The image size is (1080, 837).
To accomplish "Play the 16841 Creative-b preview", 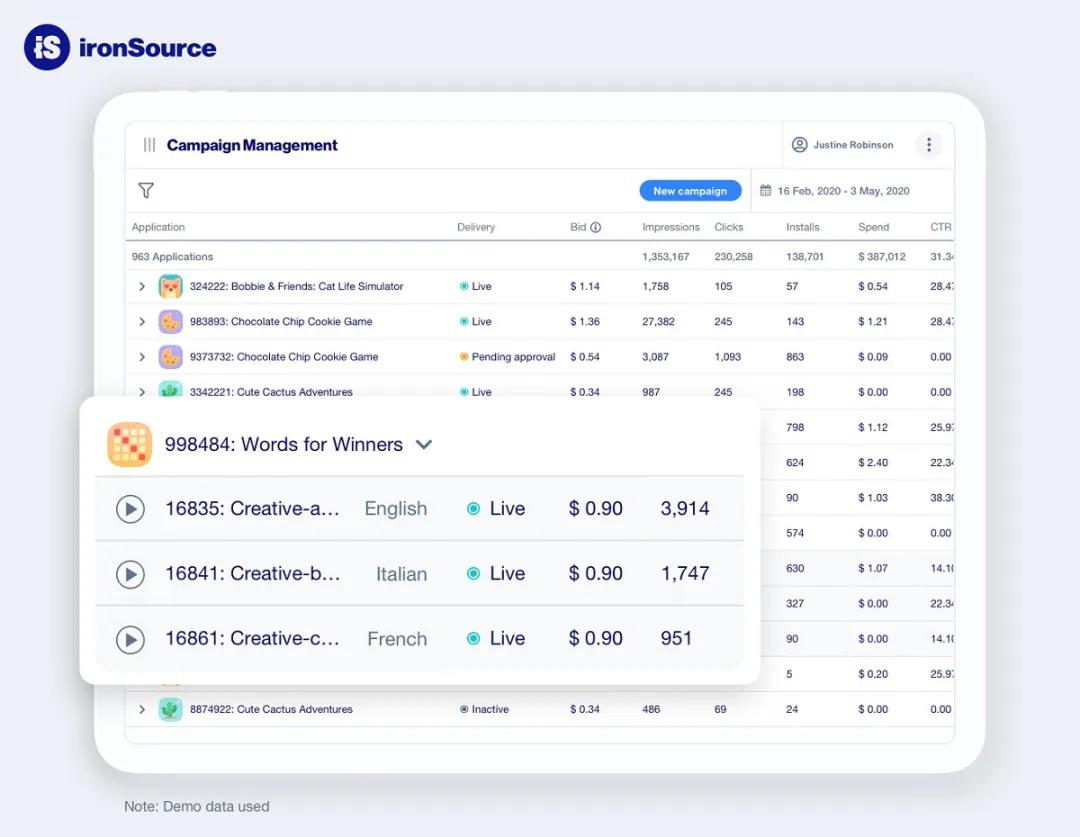I will coord(130,574).
